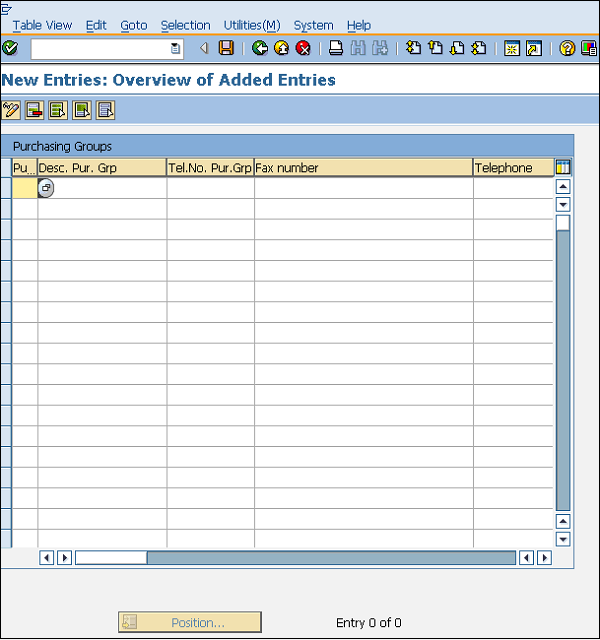The image size is (600, 640).
Task: Open the System menu
Action: click(313, 25)
